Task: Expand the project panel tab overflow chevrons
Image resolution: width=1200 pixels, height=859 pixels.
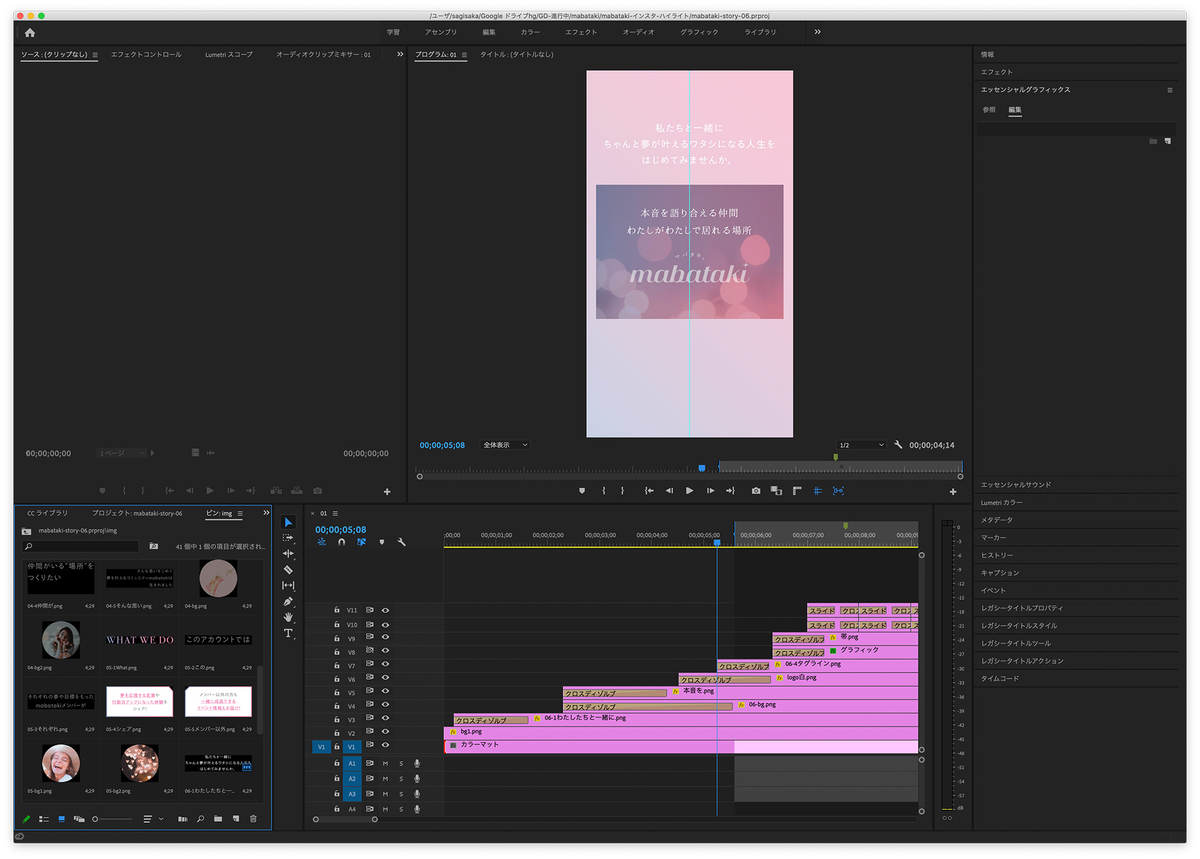Action: pos(265,512)
